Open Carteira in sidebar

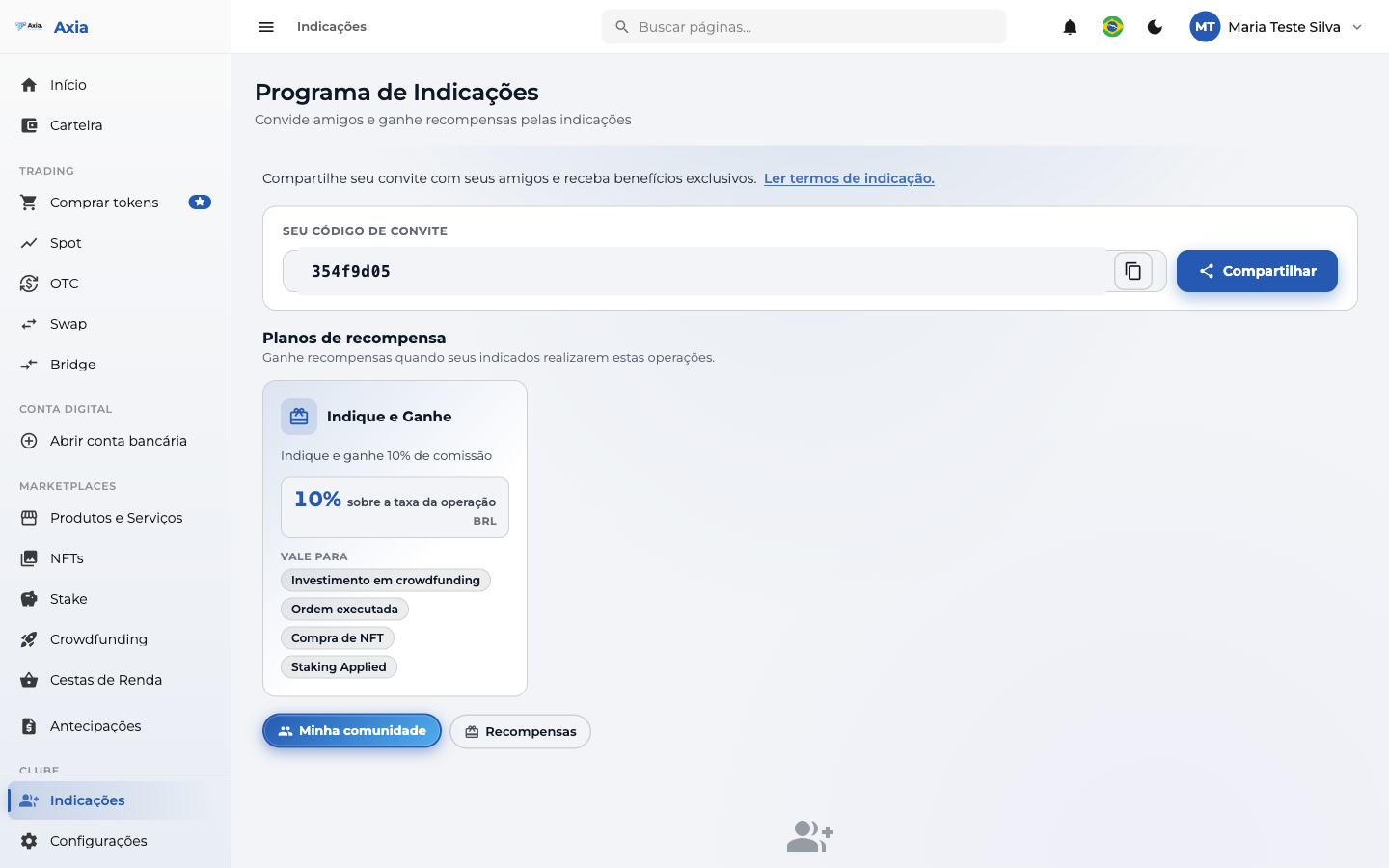click(x=116, y=125)
